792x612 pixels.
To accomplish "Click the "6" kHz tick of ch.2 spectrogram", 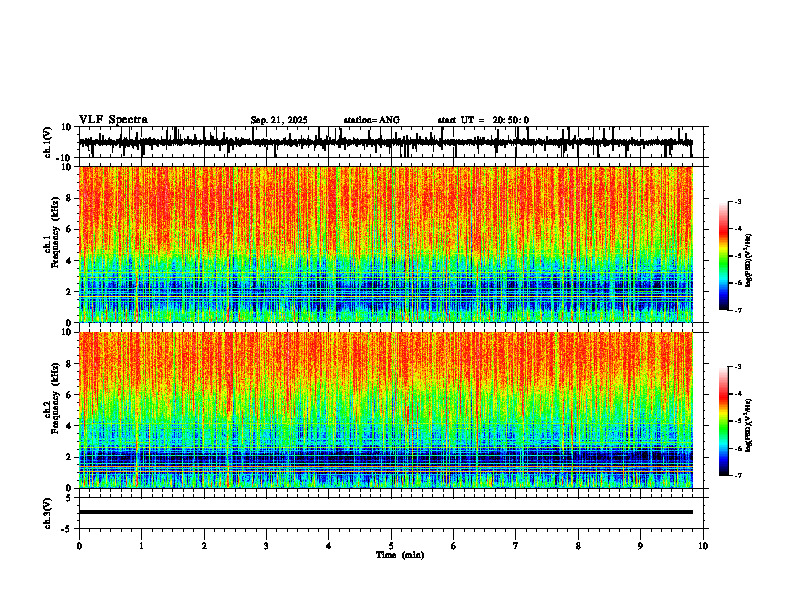I will tap(70, 394).
